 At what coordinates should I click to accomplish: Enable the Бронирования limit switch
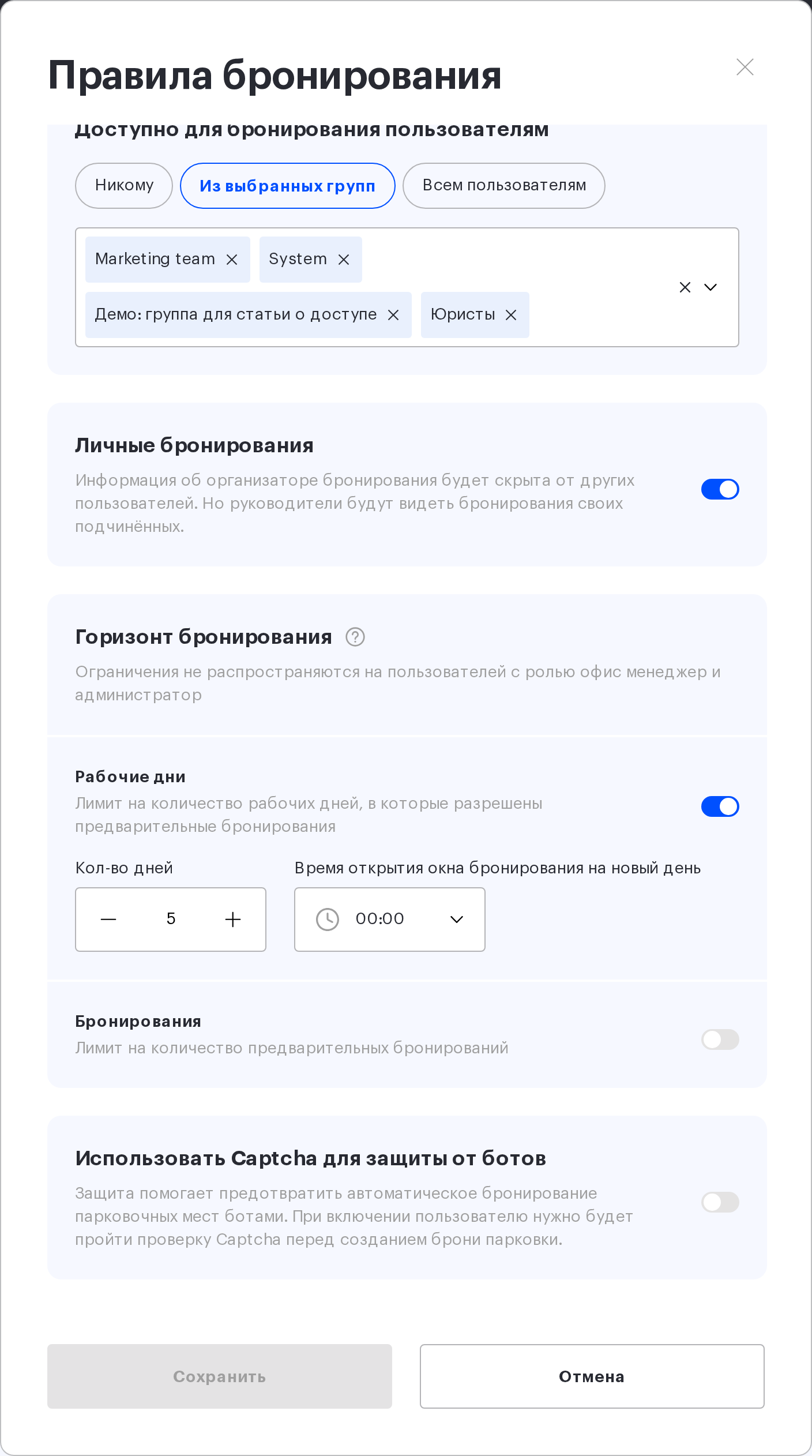coord(720,1040)
